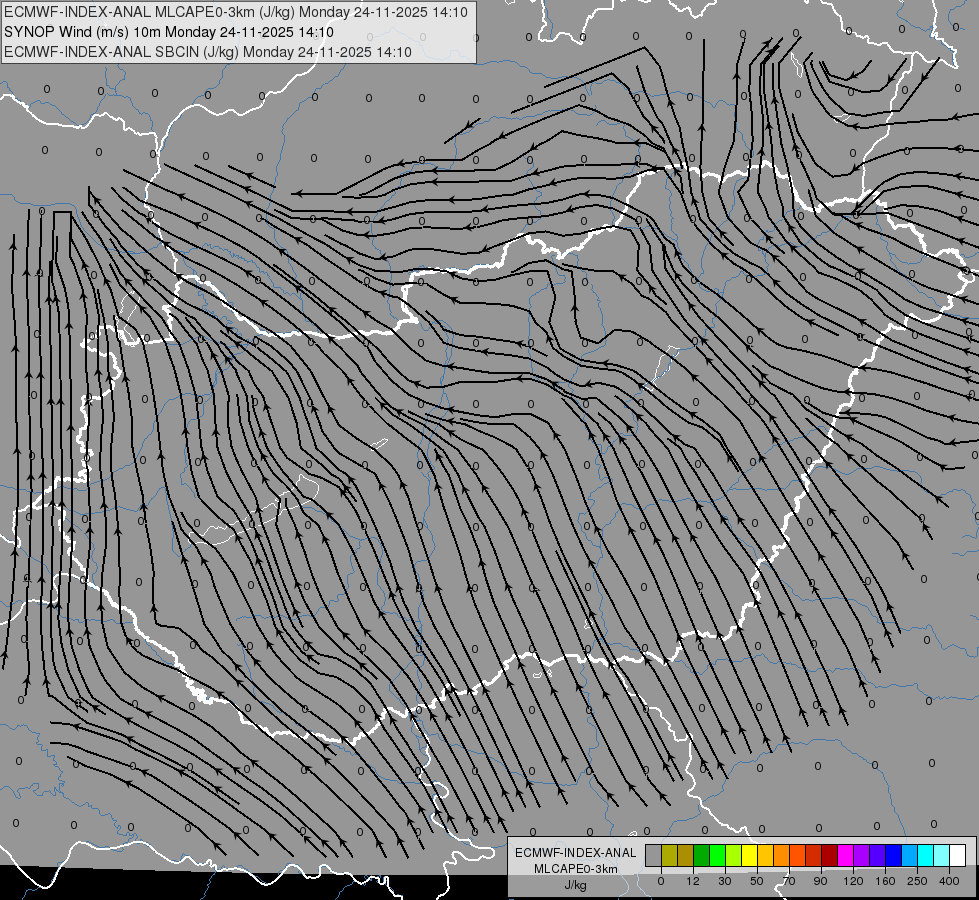Click the legend scale value 12
This screenshot has width=979, height=900.
[x=693, y=881]
